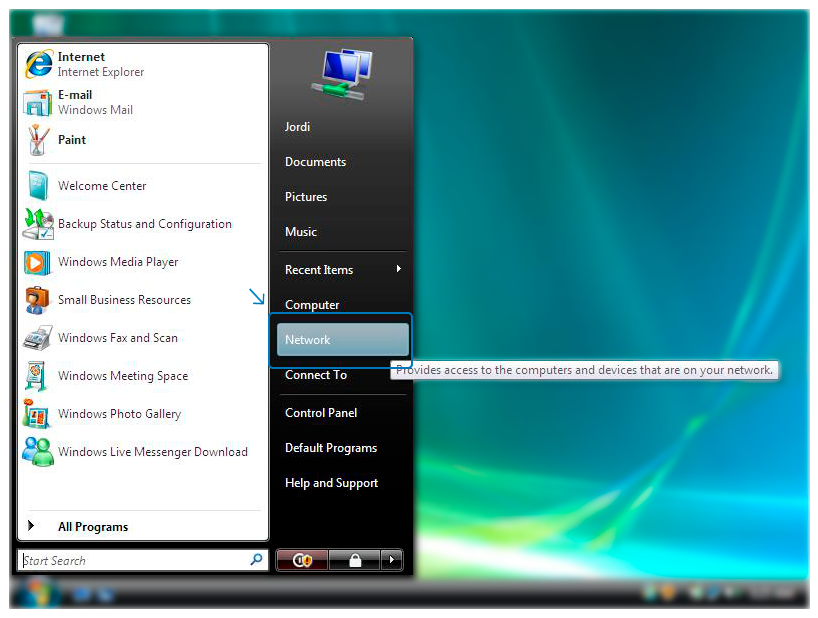The image size is (818, 618).
Task: Open Control Panel
Action: (x=321, y=413)
